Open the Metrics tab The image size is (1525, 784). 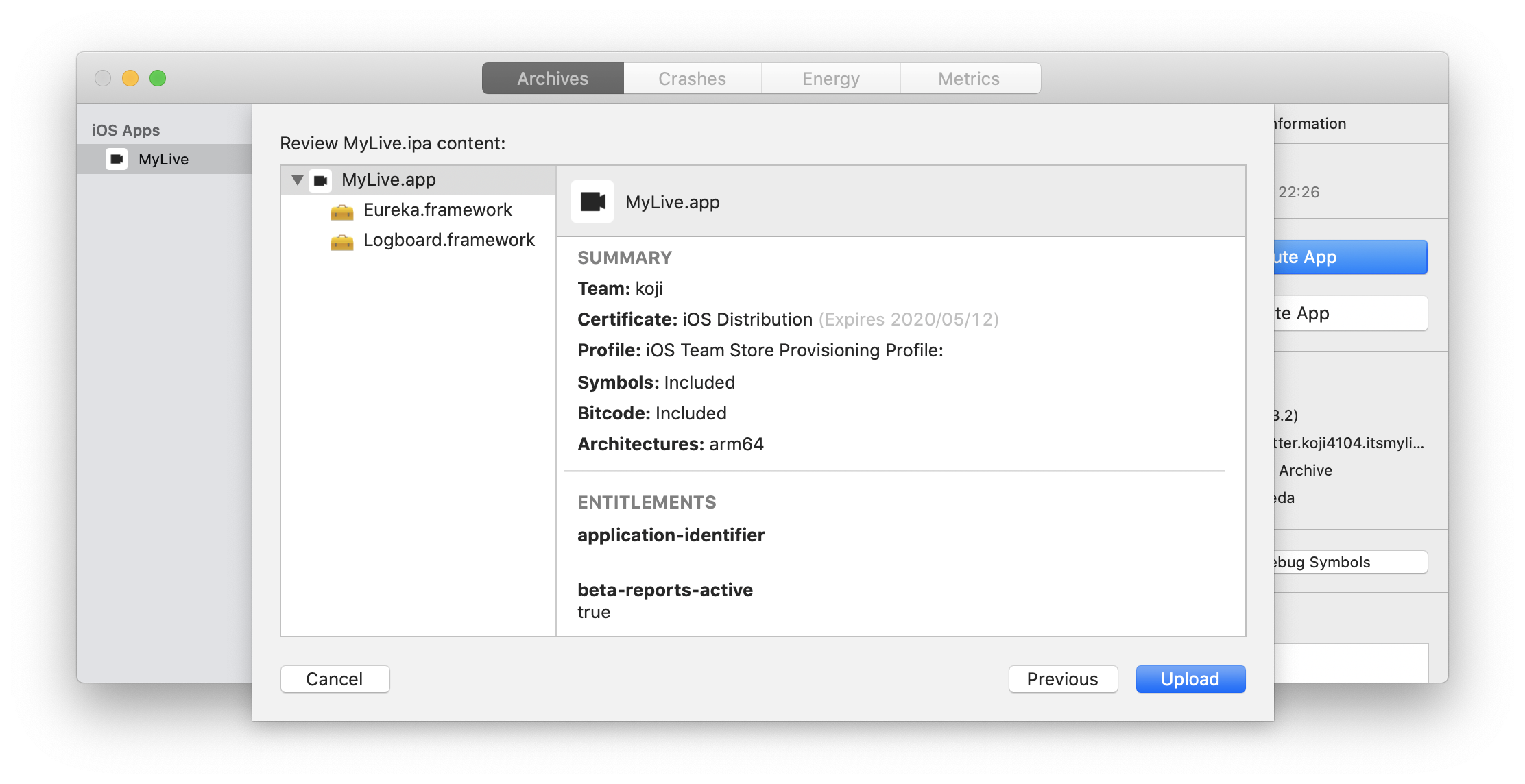pos(968,79)
